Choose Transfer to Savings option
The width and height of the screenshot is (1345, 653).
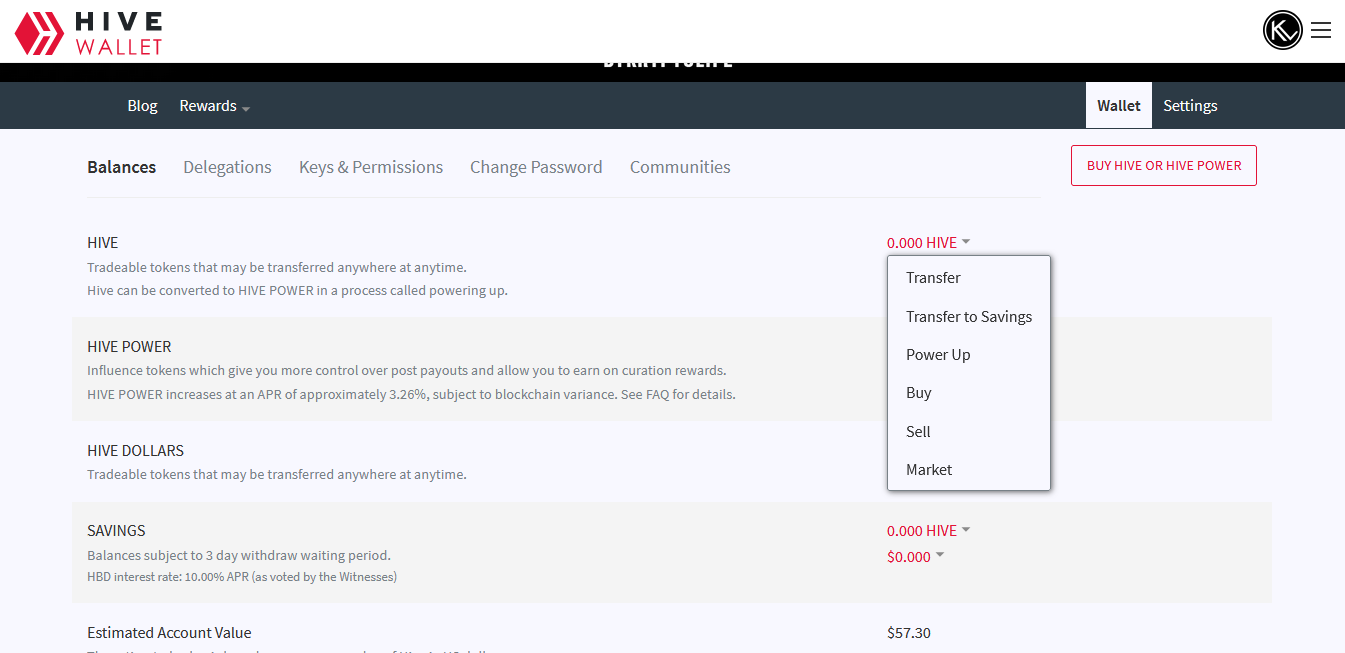[x=968, y=317]
